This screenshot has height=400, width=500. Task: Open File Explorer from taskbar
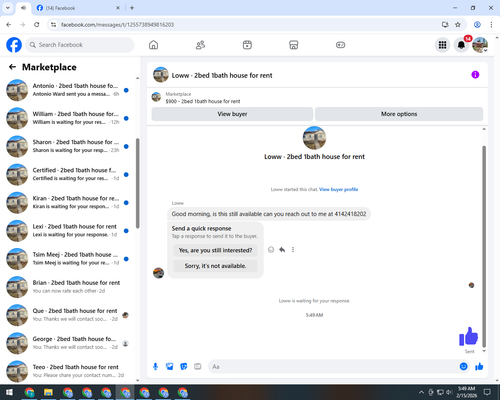click(x=48, y=392)
